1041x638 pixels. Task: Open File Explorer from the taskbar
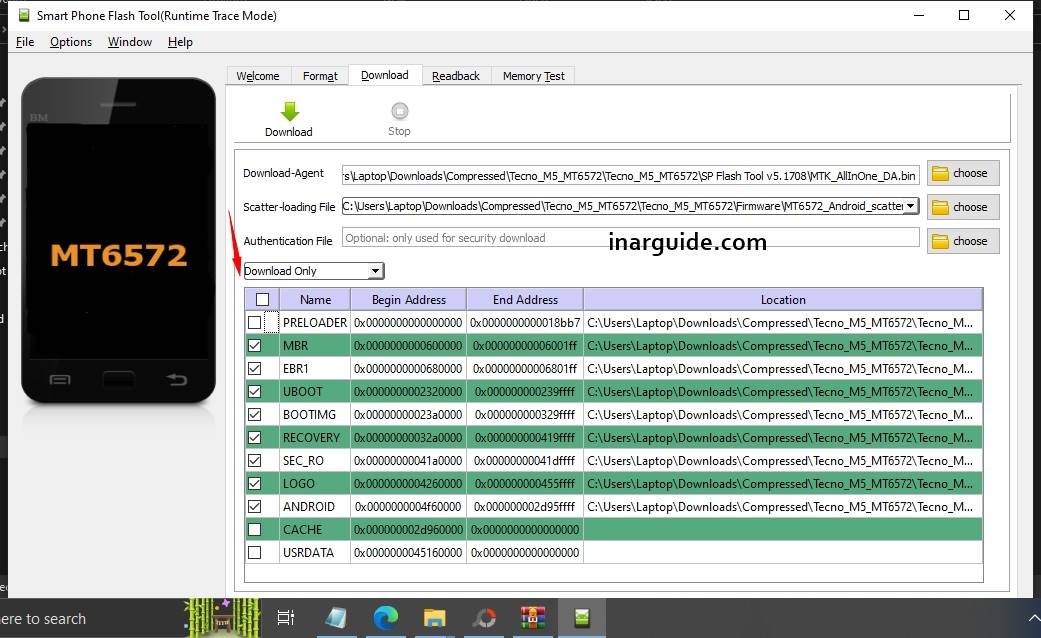(434, 617)
